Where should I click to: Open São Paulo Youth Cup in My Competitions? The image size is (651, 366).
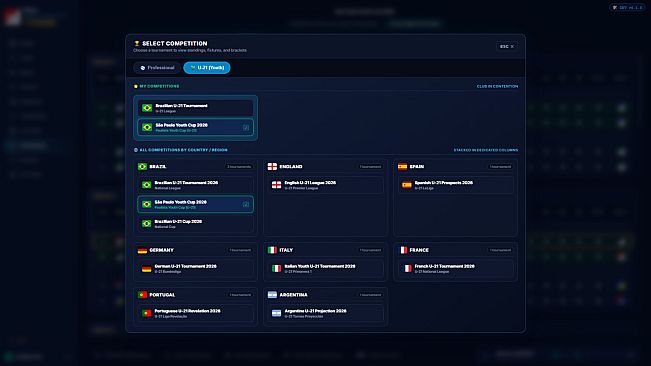tap(195, 127)
